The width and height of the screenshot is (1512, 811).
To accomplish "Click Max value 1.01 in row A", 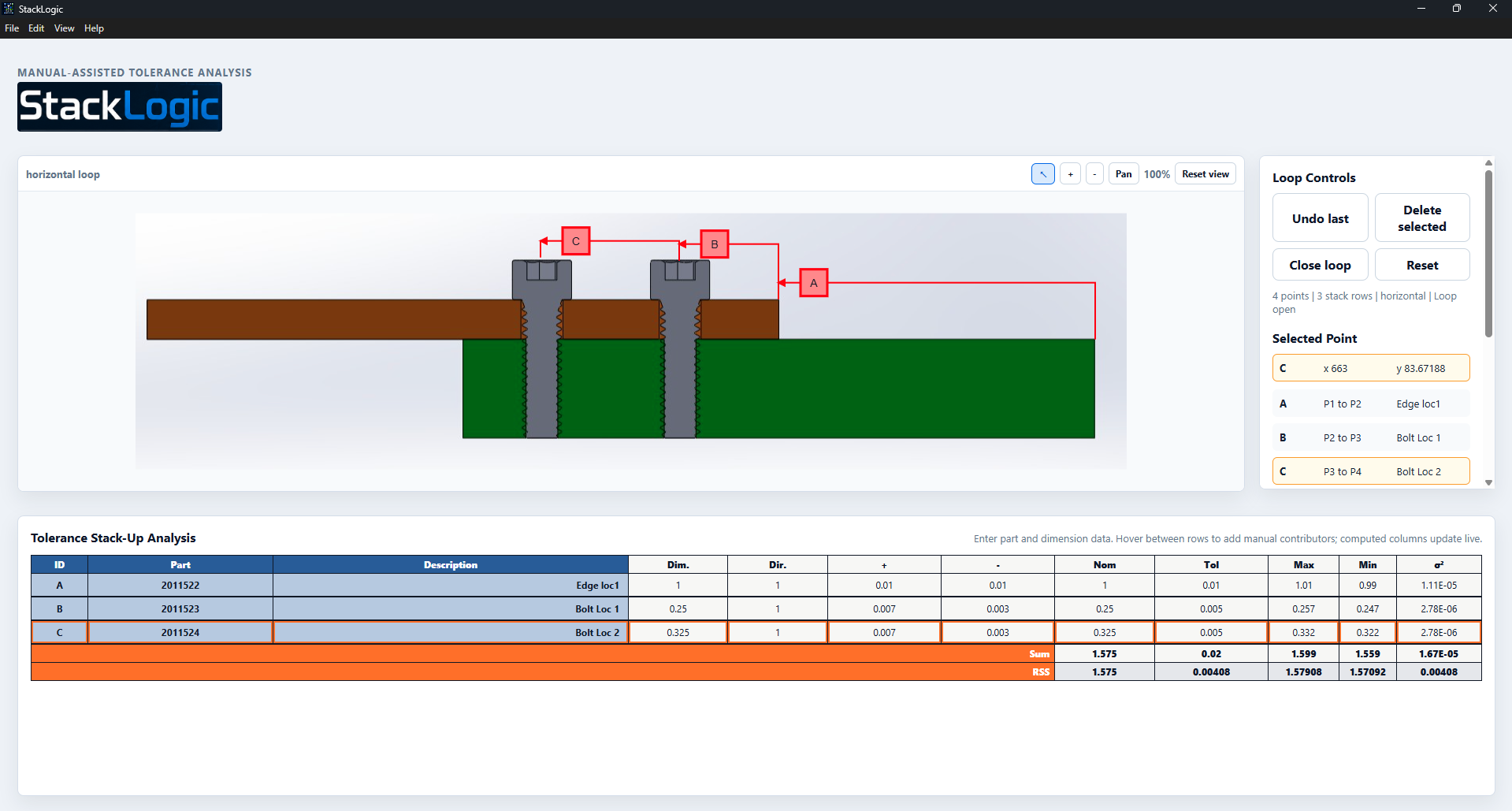I will click(1303, 586).
